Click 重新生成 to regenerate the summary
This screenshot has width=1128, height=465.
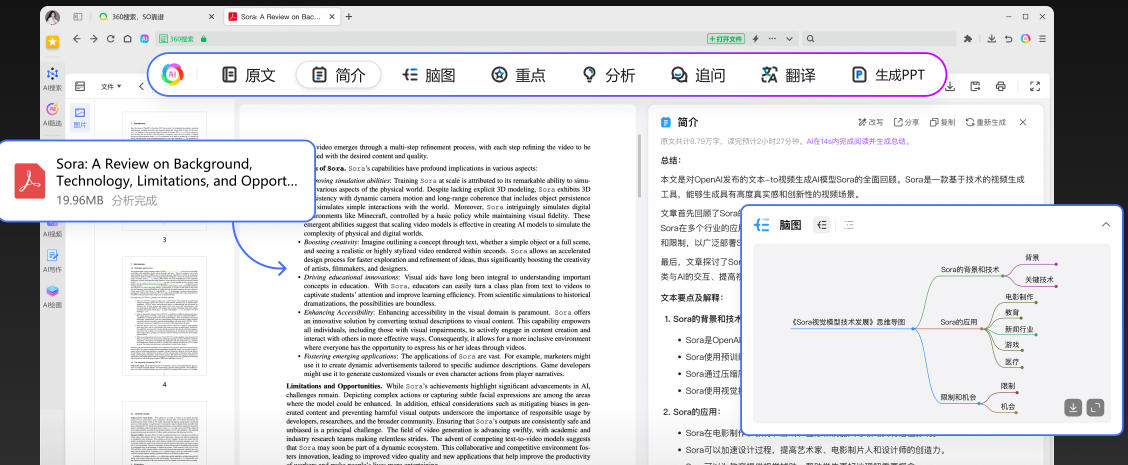[x=985, y=122]
